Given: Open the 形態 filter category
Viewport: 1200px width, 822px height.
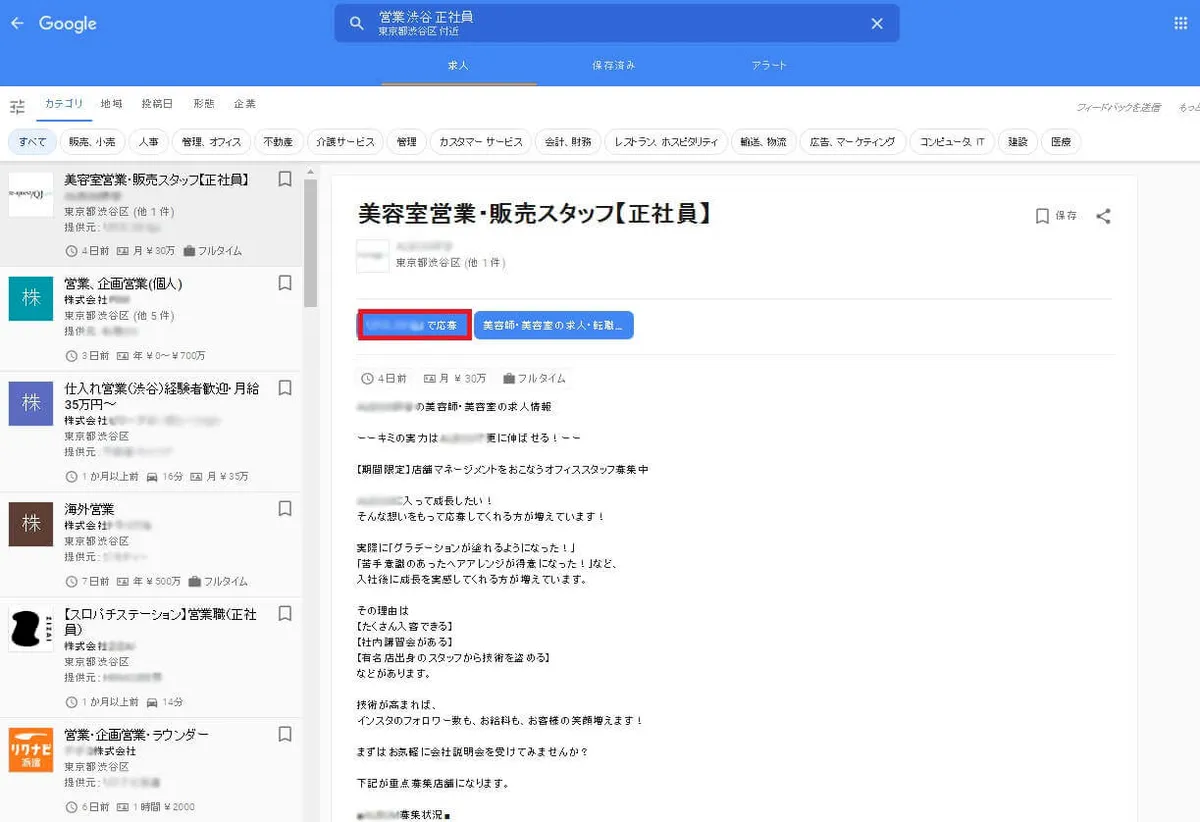Looking at the screenshot, I should (x=203, y=104).
